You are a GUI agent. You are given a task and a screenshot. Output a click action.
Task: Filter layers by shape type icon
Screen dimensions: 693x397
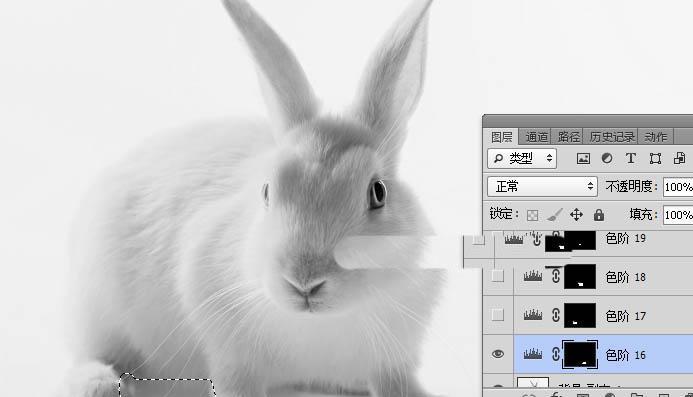coord(655,158)
